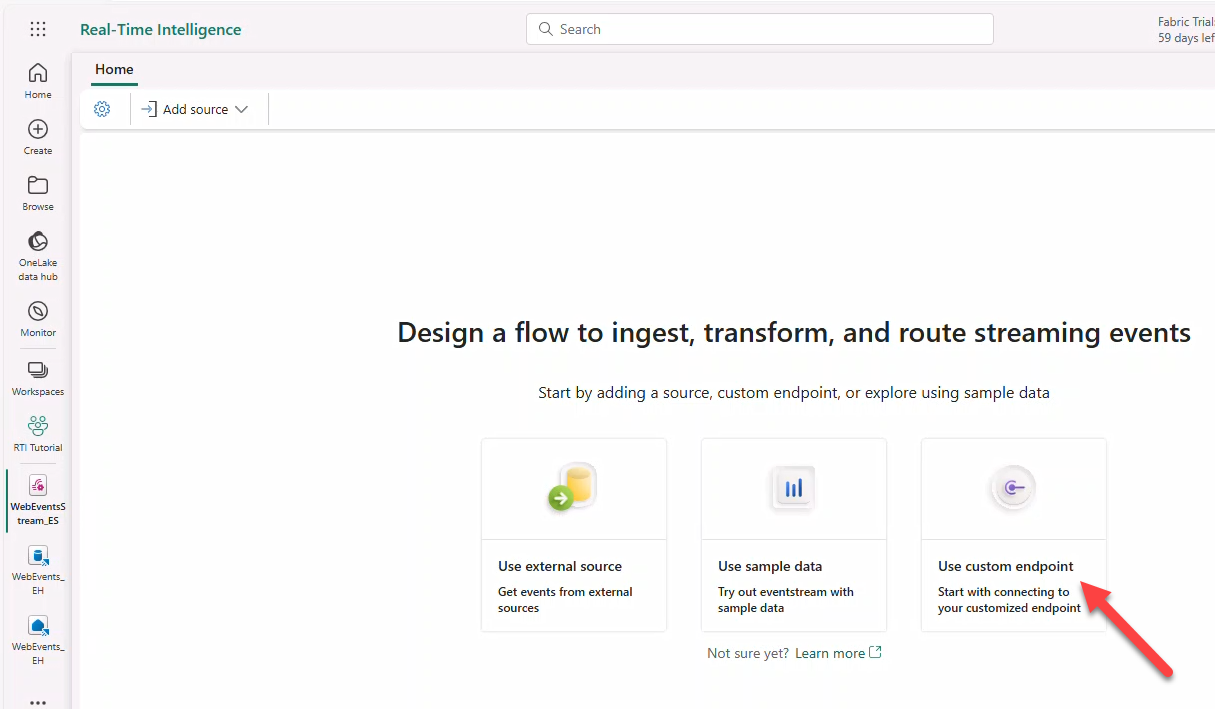Open the Browse pane
Viewport: 1215px width, 709px height.
pos(37,191)
